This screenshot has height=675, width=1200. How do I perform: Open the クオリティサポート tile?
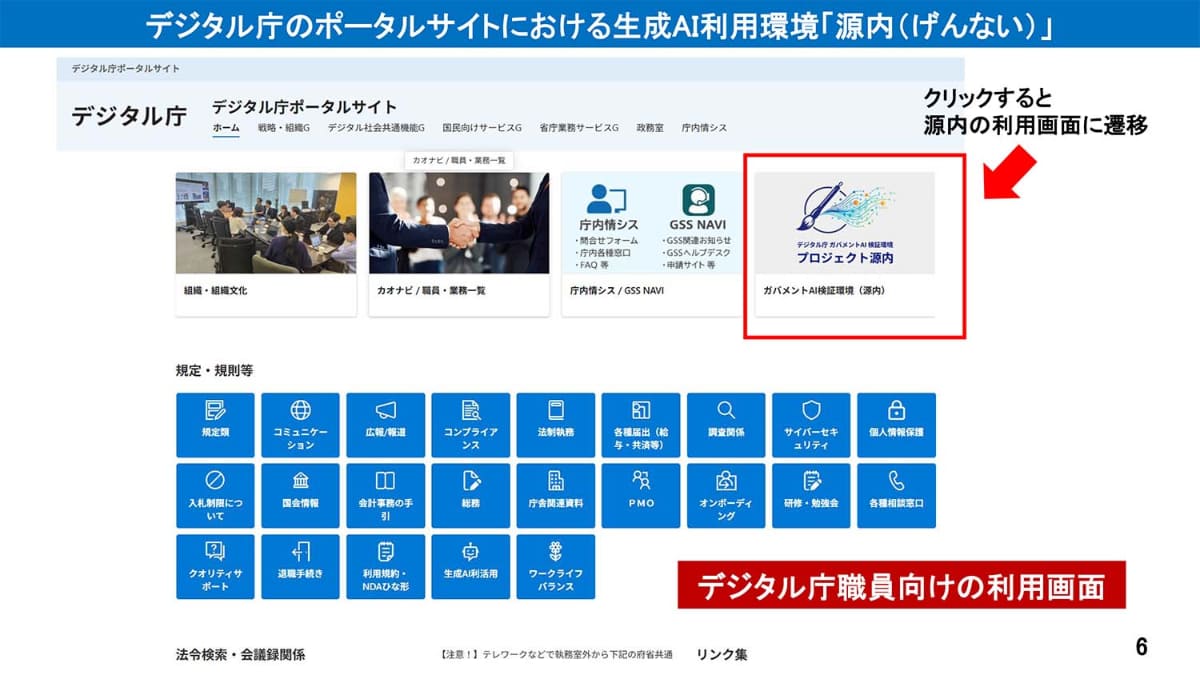(215, 567)
